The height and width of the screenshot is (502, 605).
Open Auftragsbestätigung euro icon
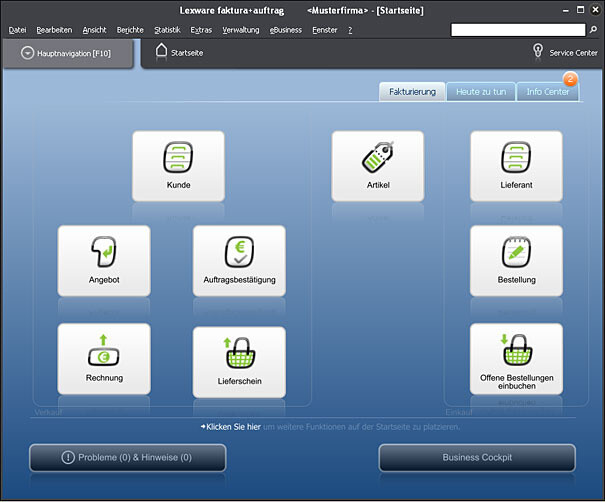(x=239, y=252)
